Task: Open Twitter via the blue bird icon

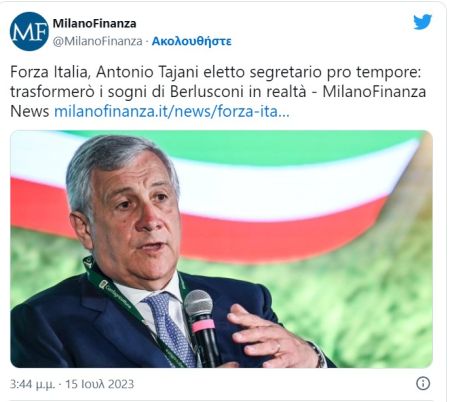Action: [423, 22]
